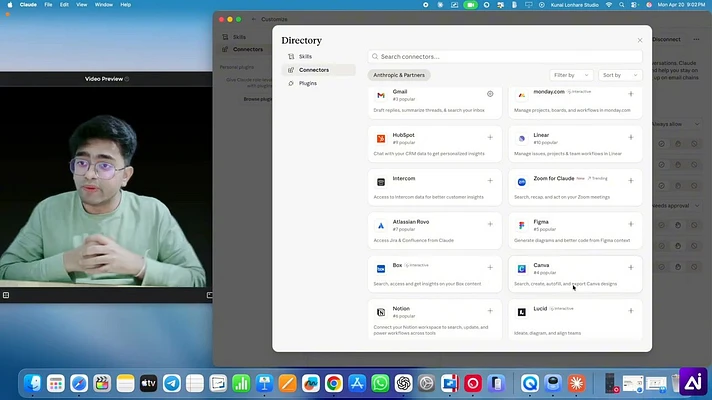
Task: Click the Notion connector logo icon
Action: (381, 312)
